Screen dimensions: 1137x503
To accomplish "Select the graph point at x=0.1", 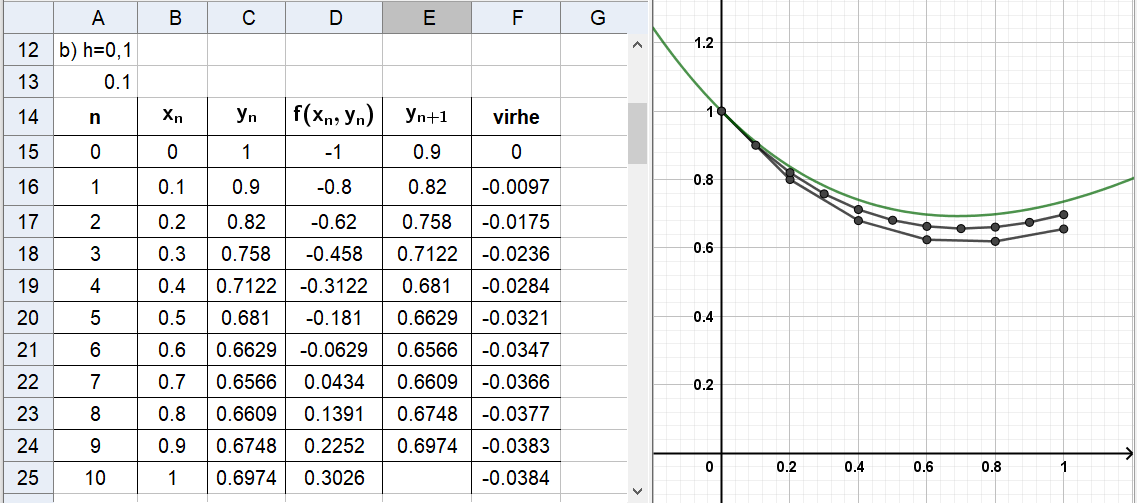I will [756, 145].
